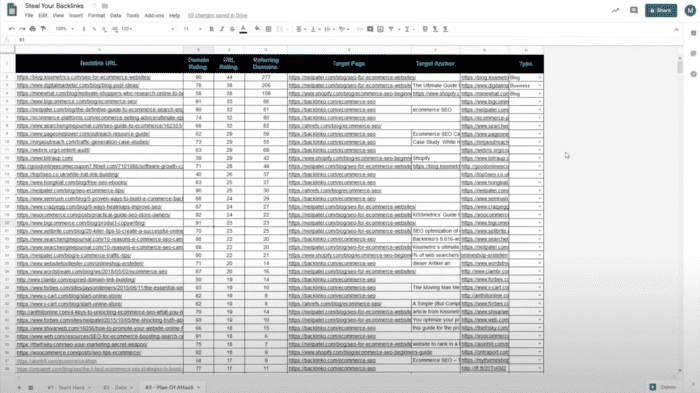The image size is (700, 393).
Task: Open the text color picker
Action: 243,29
